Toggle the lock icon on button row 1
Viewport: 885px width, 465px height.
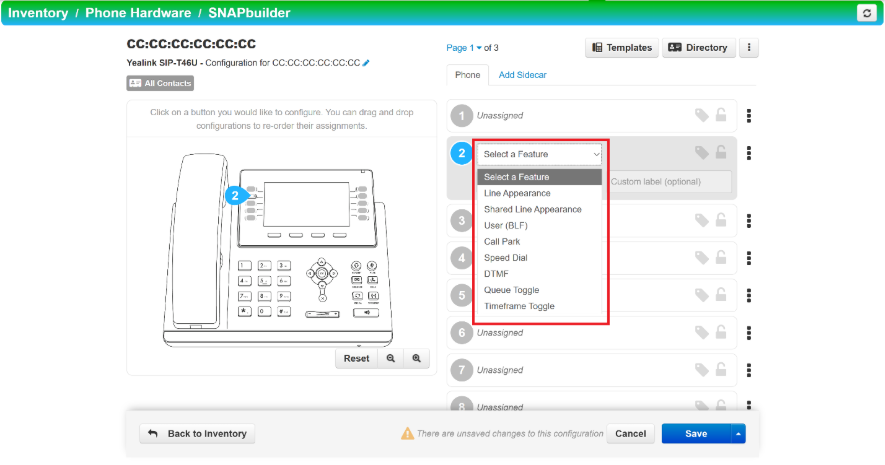[x=721, y=115]
